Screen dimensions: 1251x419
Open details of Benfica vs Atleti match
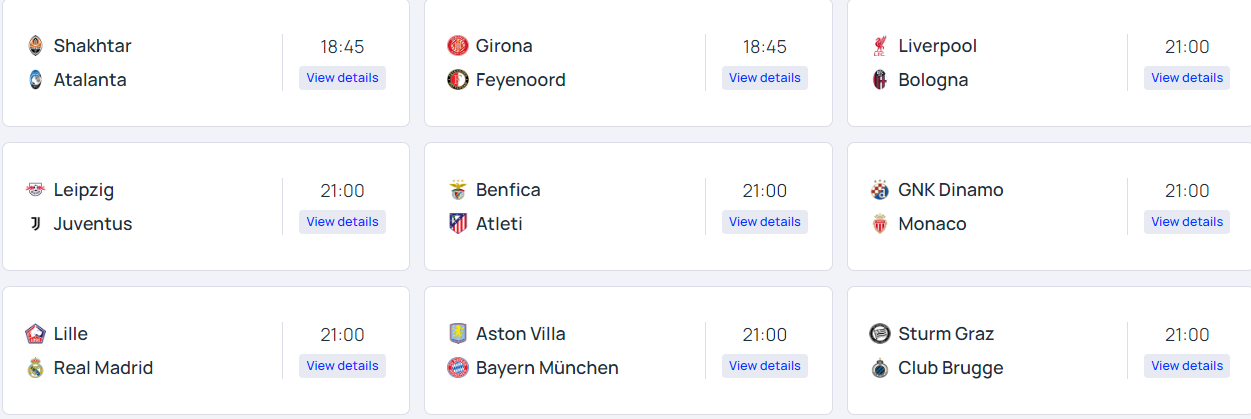coord(764,222)
